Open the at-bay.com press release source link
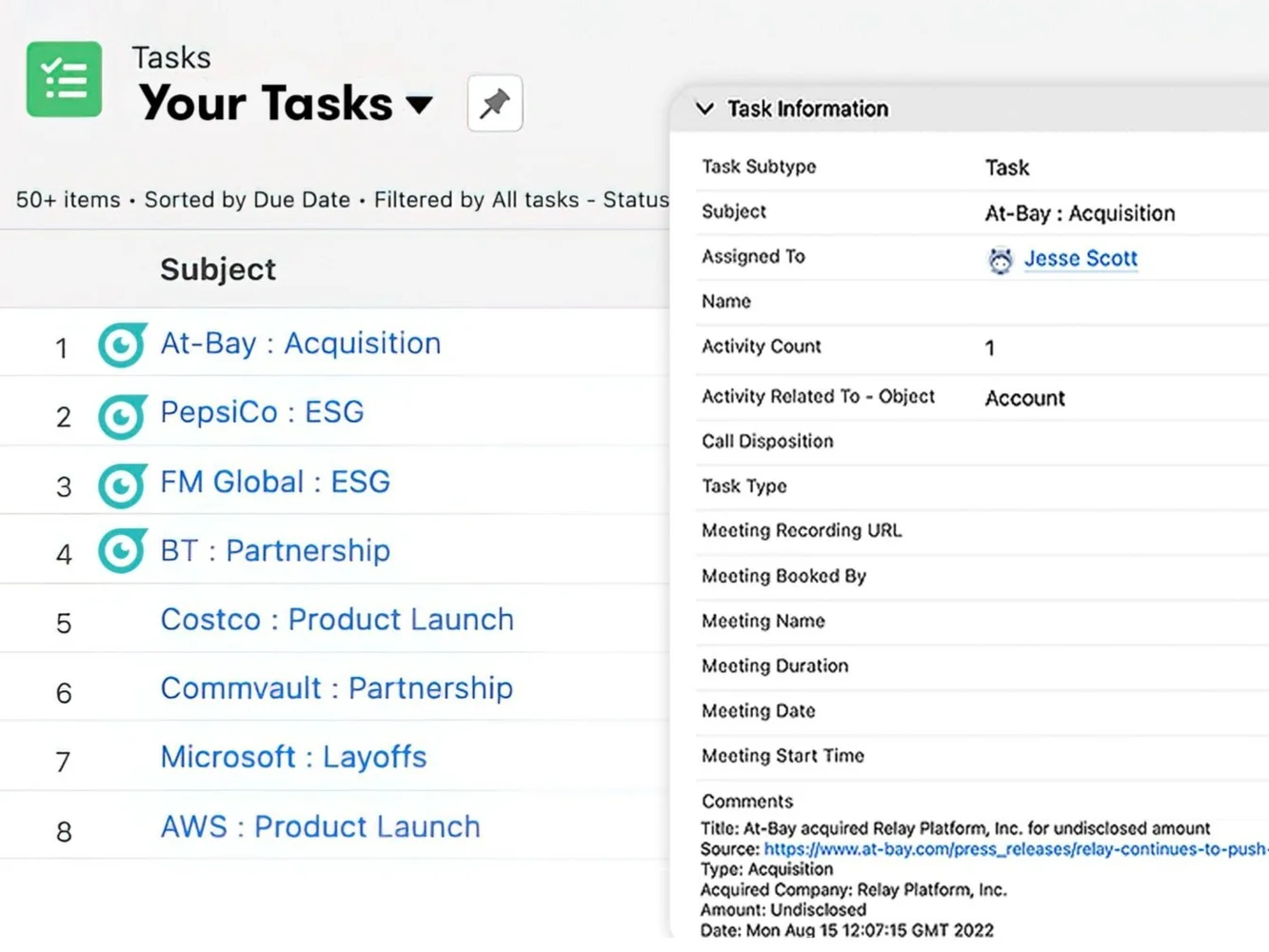The height and width of the screenshot is (952, 1269). click(1016, 848)
